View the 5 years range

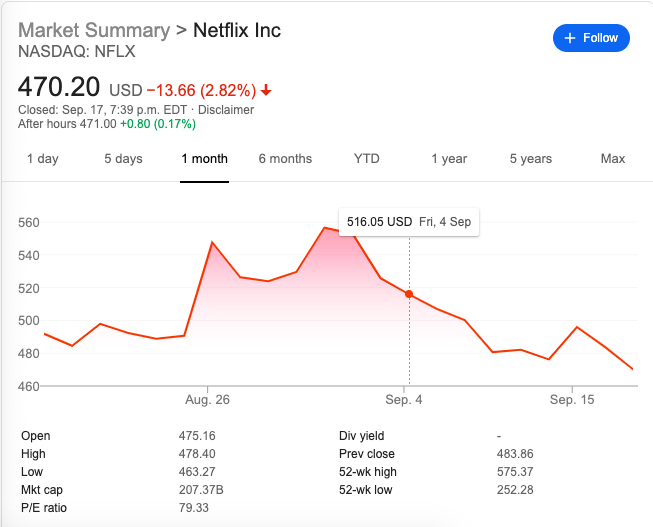coord(530,159)
